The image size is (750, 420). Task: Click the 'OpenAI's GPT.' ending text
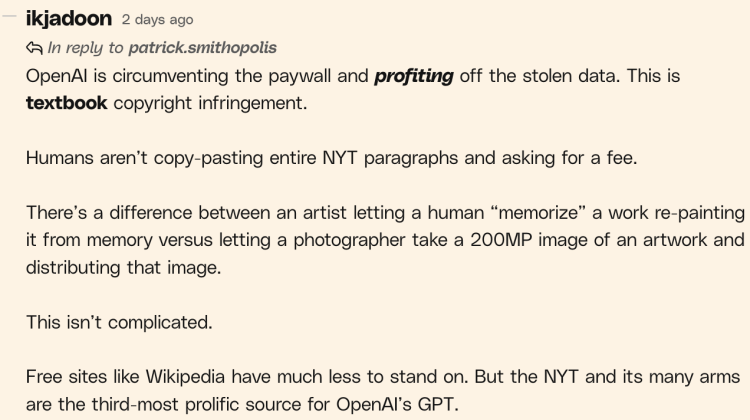[x=397, y=405]
